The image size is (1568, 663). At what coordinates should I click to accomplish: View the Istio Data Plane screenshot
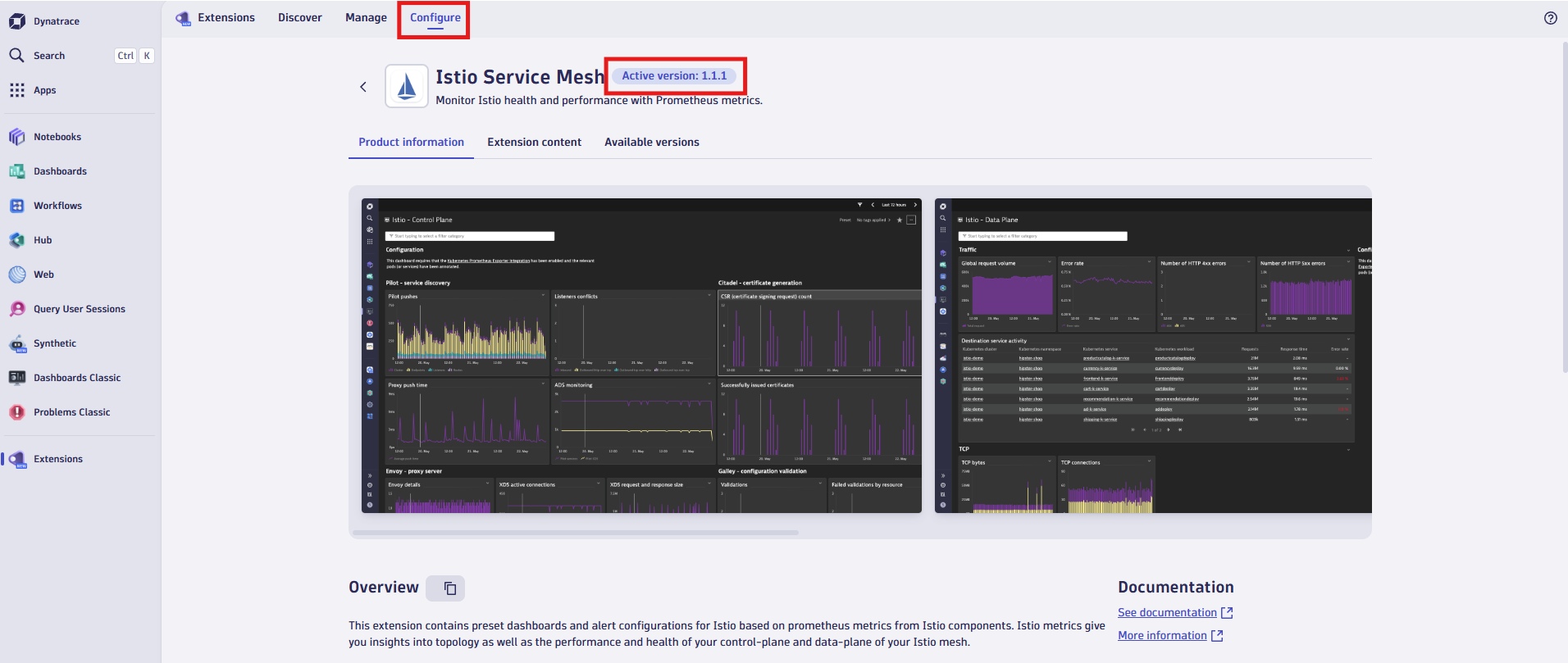click(x=1153, y=356)
